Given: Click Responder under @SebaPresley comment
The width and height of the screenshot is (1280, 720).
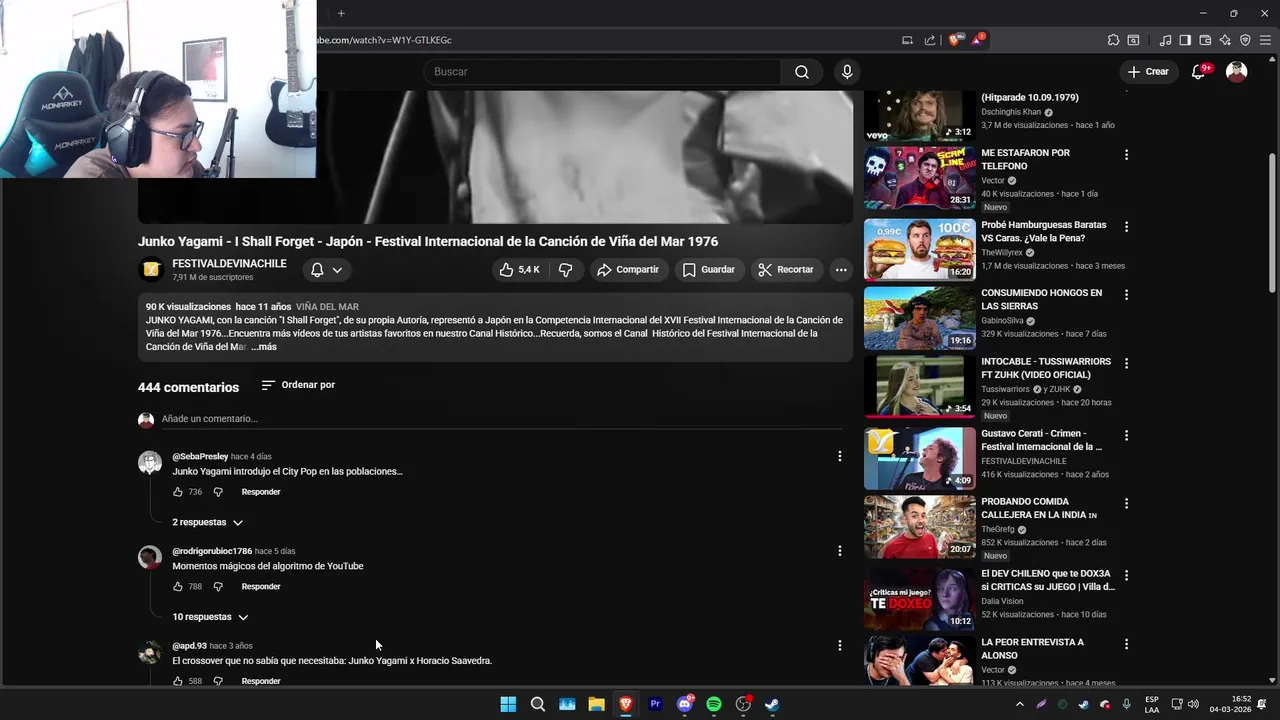Looking at the screenshot, I should tap(261, 492).
